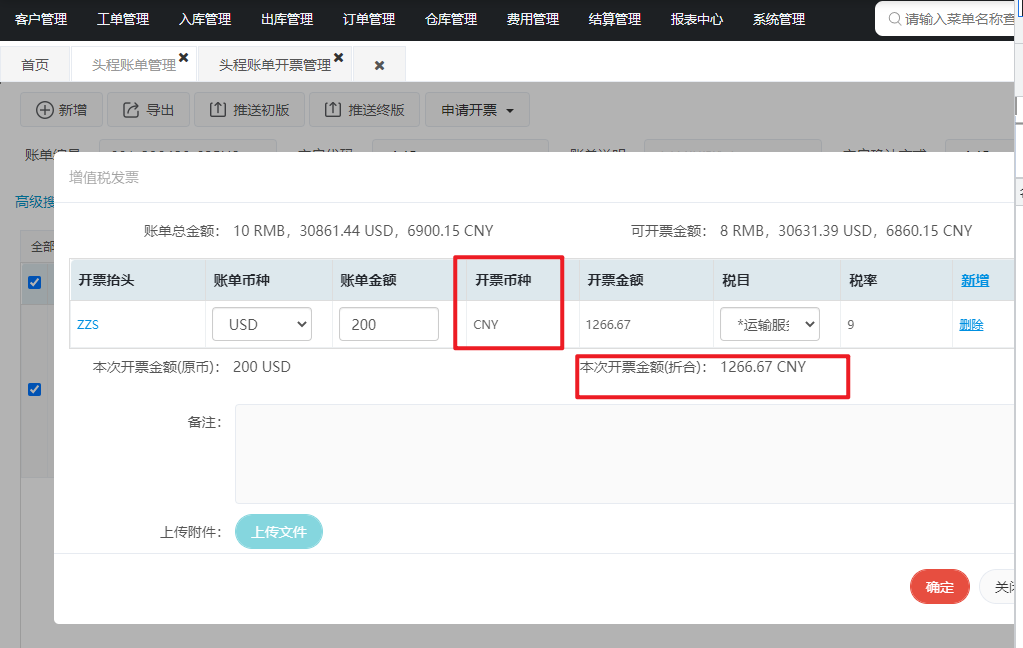Screen dimensions: 1023x648
Task: Close the 头程账单管理 tab
Action: pos(184,57)
